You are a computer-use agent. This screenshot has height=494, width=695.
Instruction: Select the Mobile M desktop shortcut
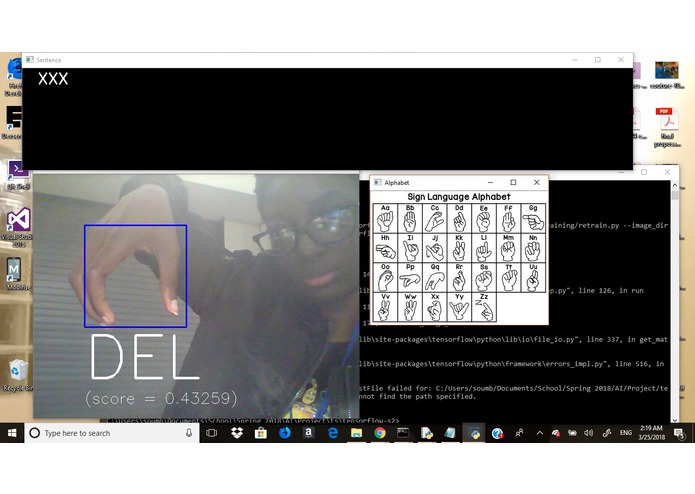[16, 274]
